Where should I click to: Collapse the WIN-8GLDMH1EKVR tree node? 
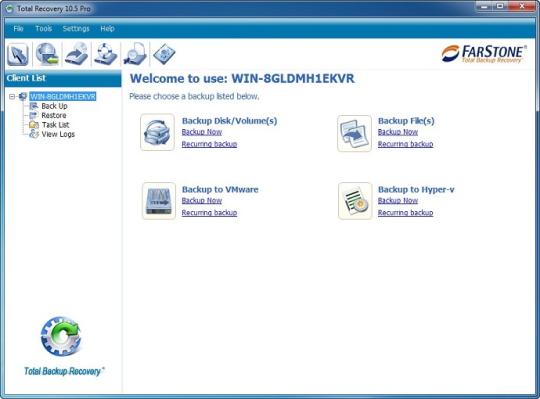point(12,96)
